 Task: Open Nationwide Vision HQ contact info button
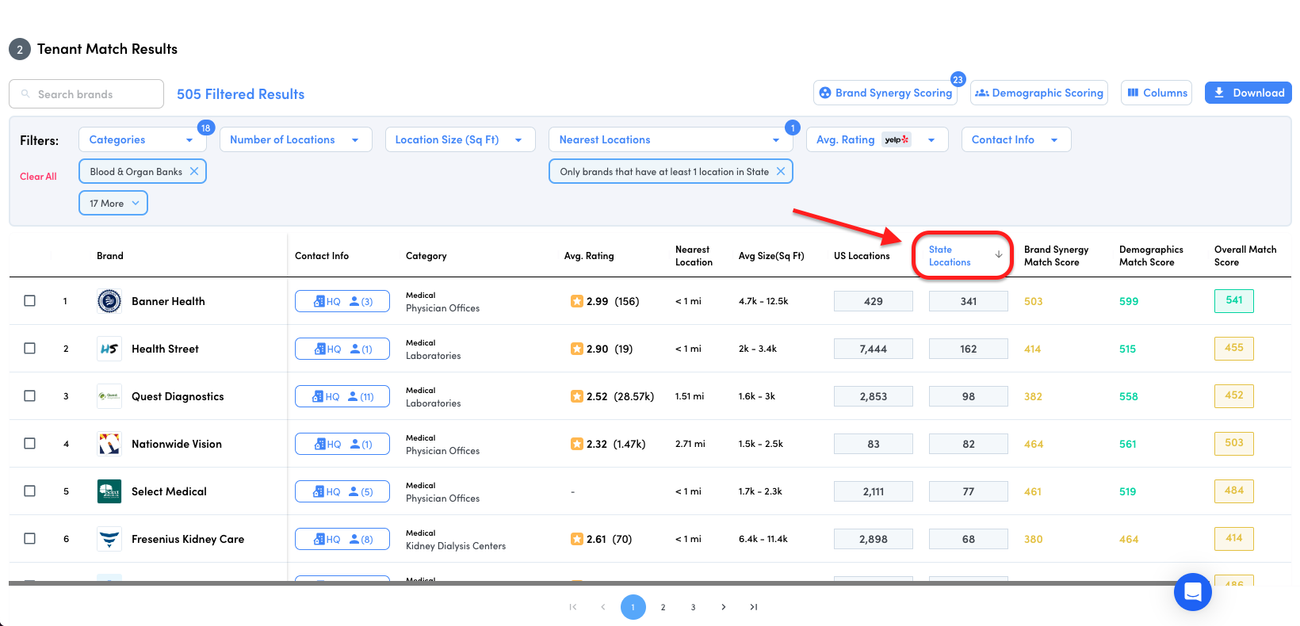pyautogui.click(x=342, y=444)
